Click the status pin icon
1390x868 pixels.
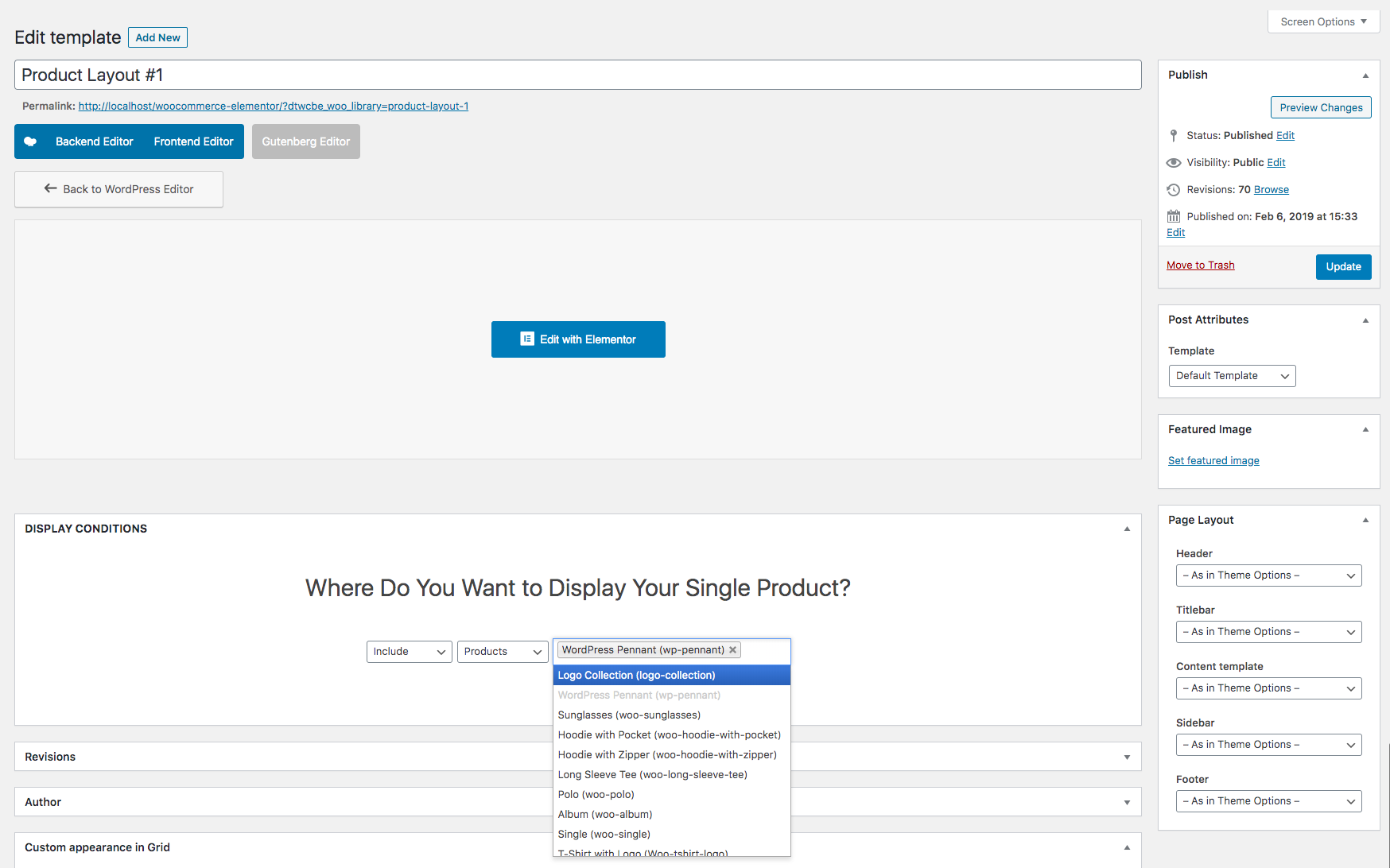pyautogui.click(x=1174, y=136)
